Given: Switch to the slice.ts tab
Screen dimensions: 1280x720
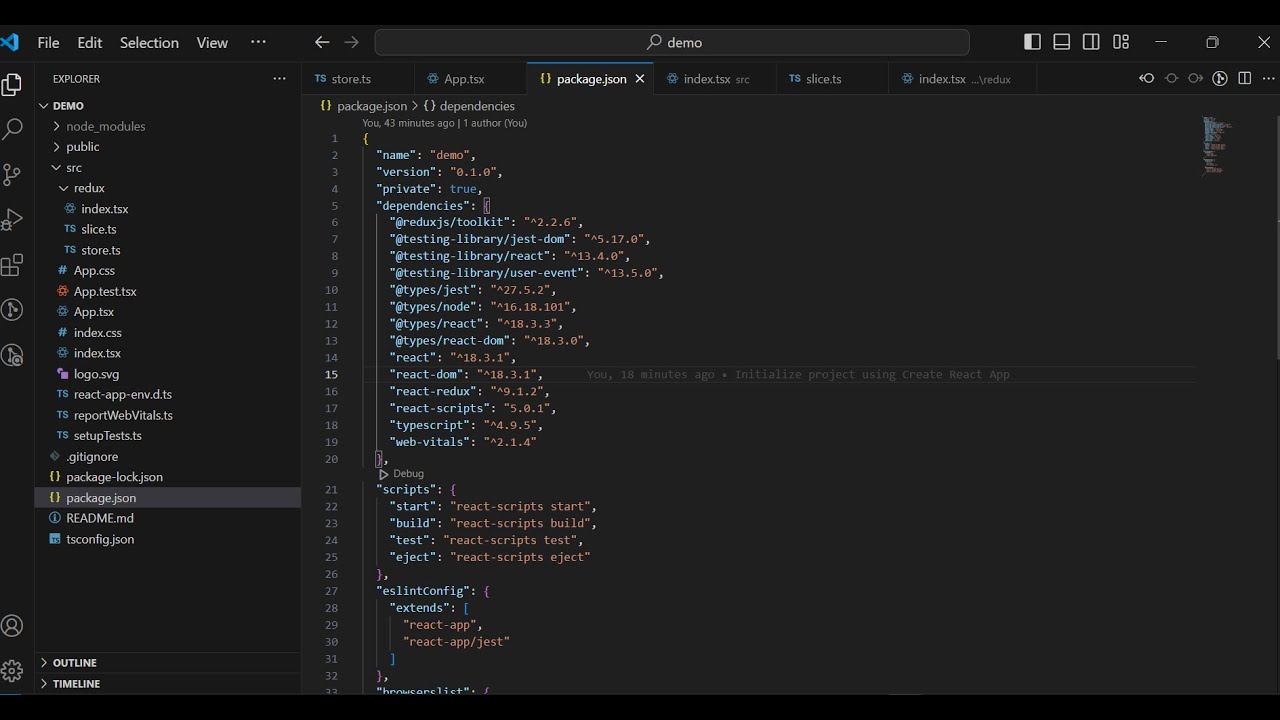Looking at the screenshot, I should [x=832, y=79].
